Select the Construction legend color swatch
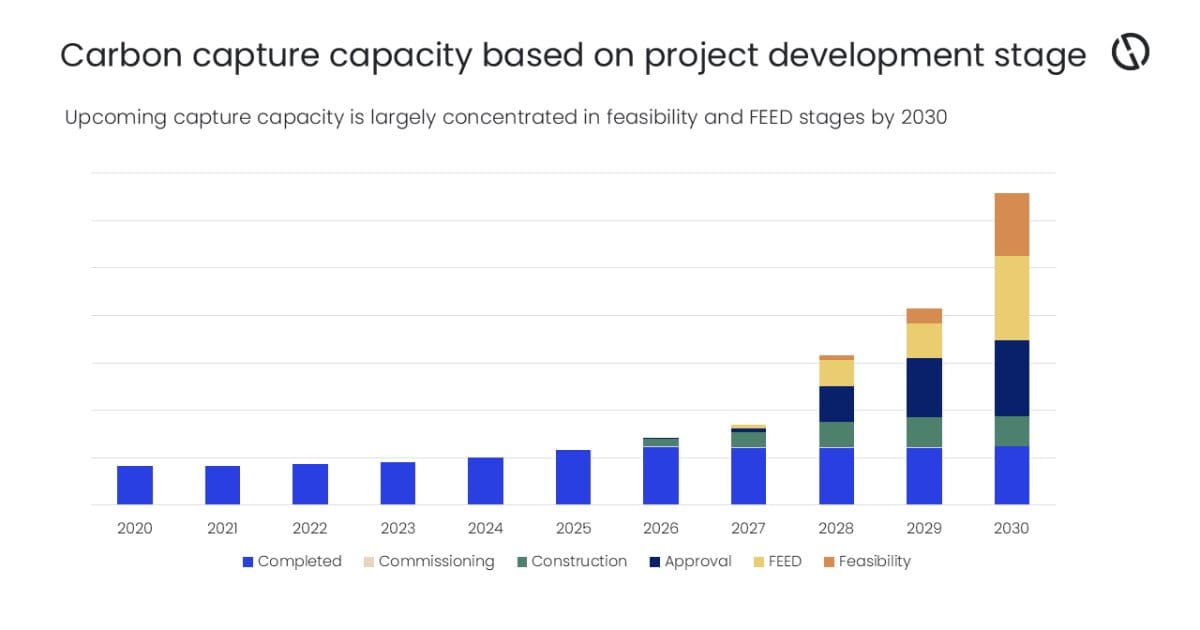Image resolution: width=1200 pixels, height=630 pixels. (x=522, y=562)
